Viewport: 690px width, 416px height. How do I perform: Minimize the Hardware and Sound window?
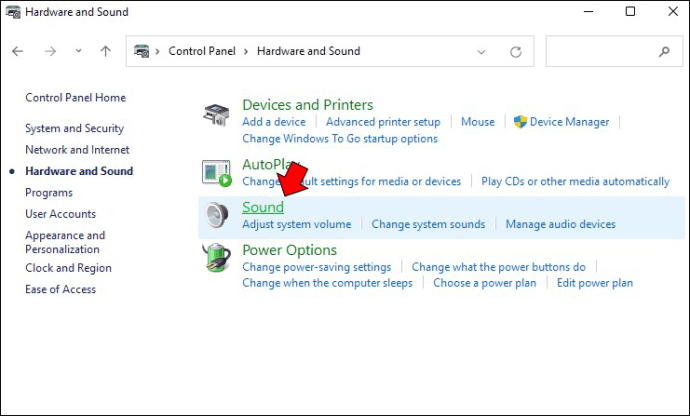point(588,11)
